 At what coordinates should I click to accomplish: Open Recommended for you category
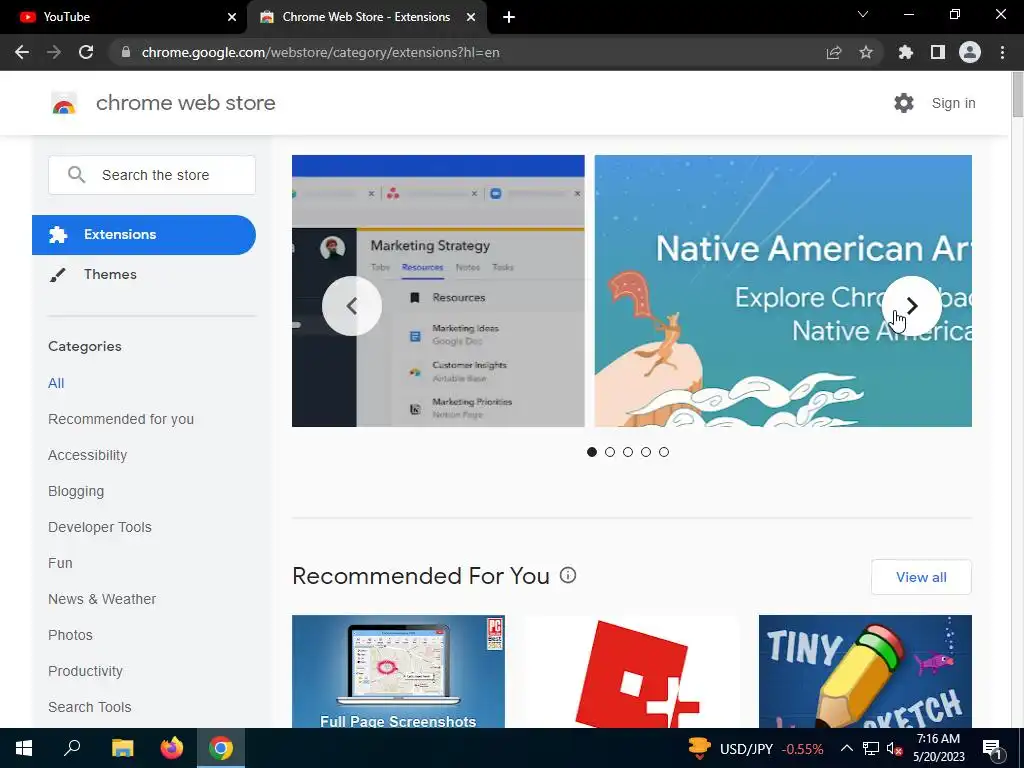pyautogui.click(x=121, y=419)
